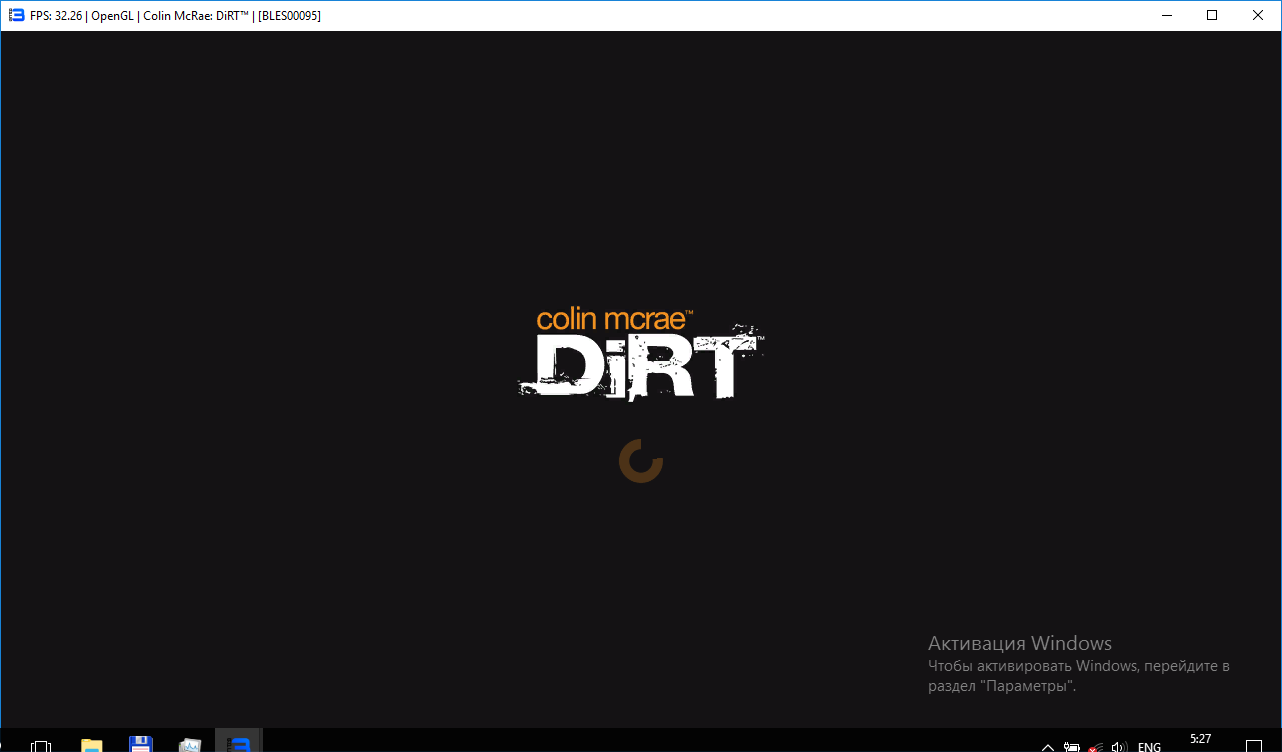Close the Colin McRae DiRT window
This screenshot has height=752, width=1282.
pyautogui.click(x=1258, y=15)
